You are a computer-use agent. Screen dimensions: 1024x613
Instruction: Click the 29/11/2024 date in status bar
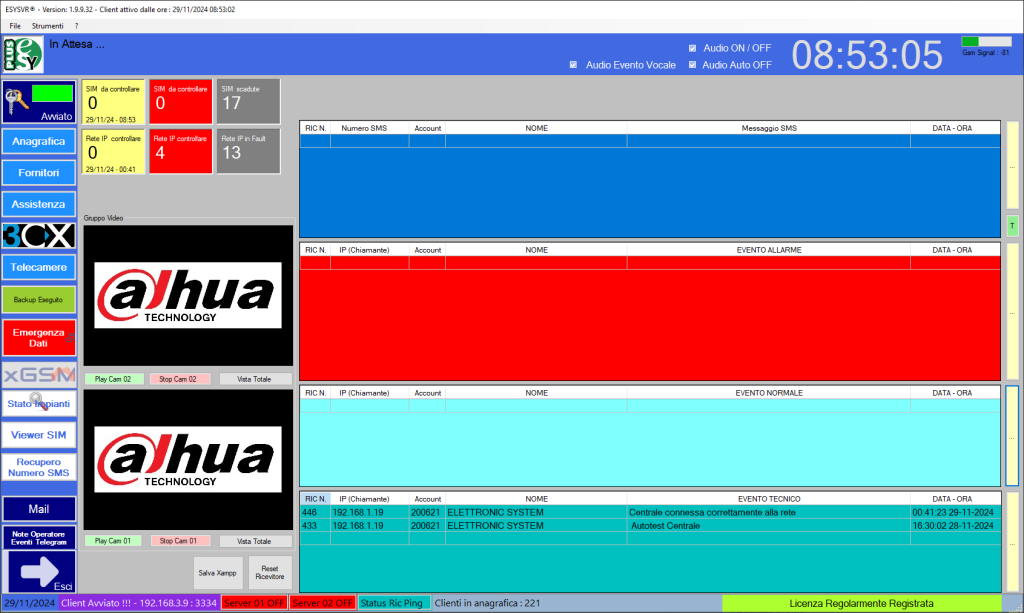[29, 603]
